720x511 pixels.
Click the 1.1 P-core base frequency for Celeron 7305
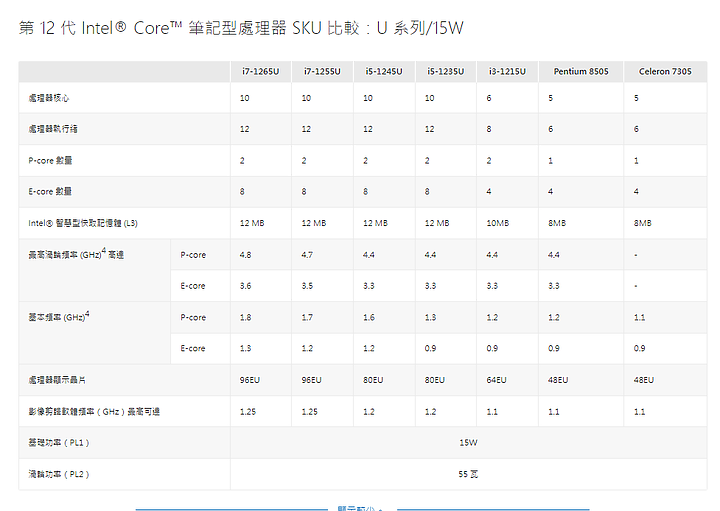[640, 317]
